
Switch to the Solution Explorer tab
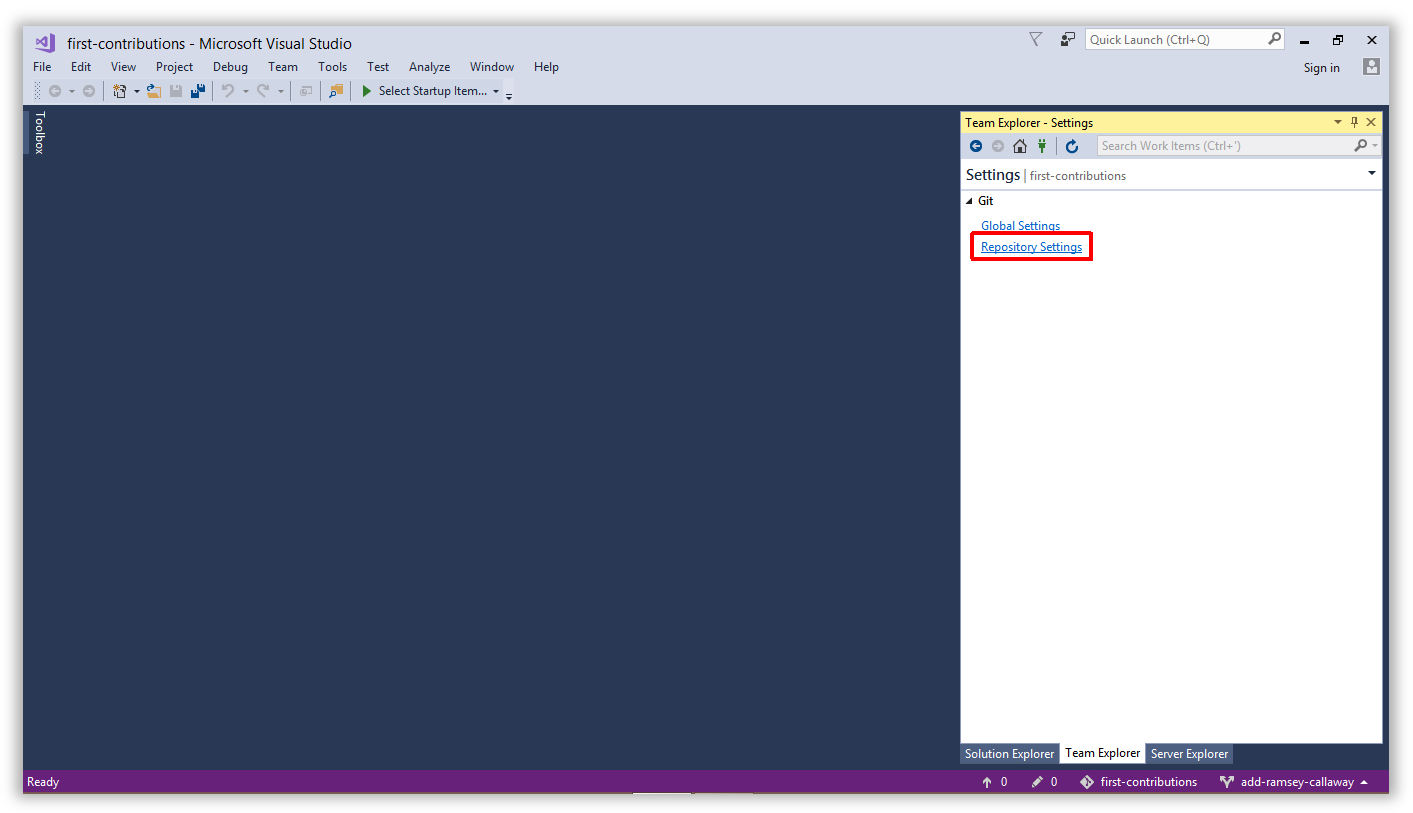[x=1009, y=754]
